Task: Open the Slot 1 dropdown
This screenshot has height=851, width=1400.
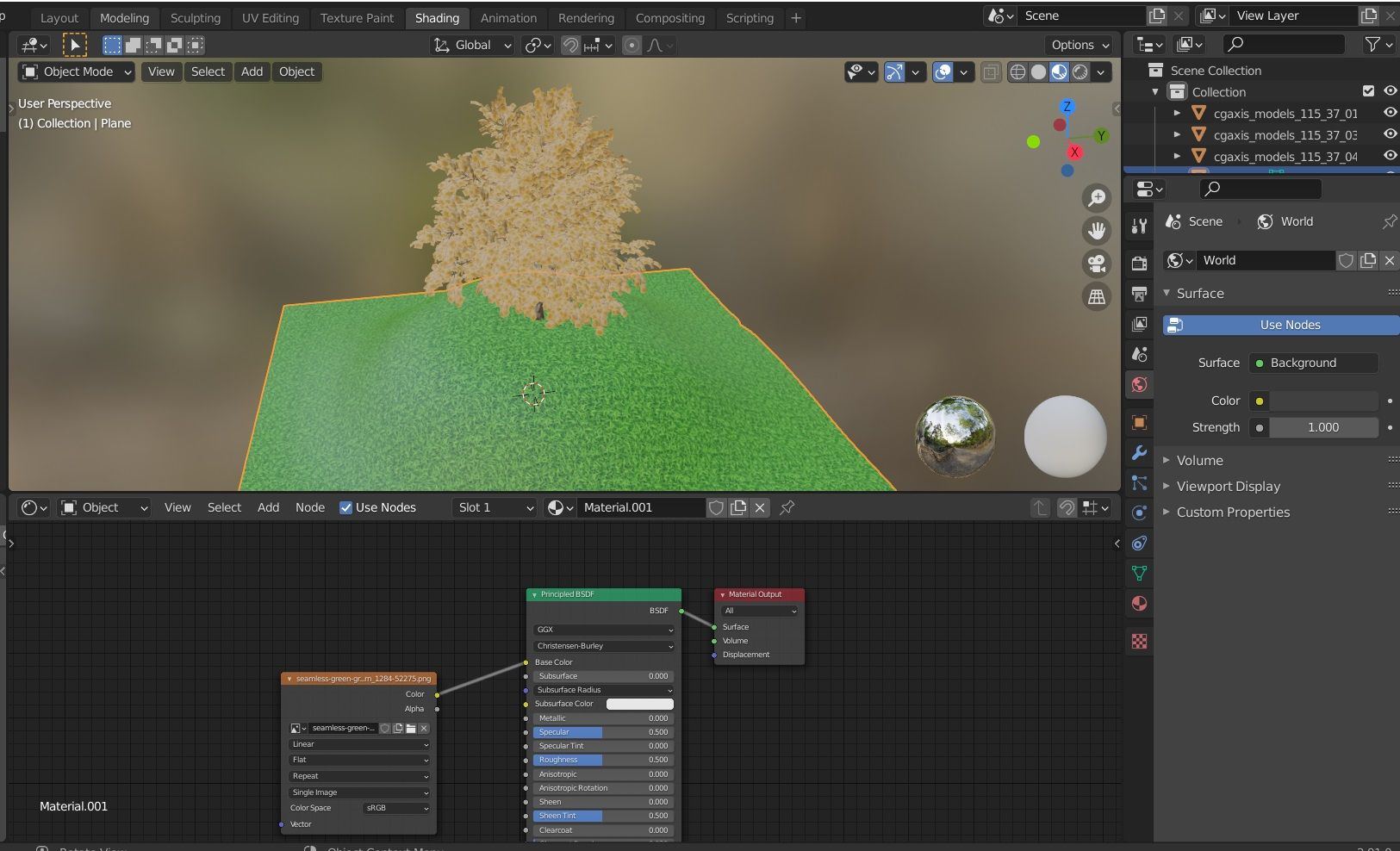Action: 495,507
